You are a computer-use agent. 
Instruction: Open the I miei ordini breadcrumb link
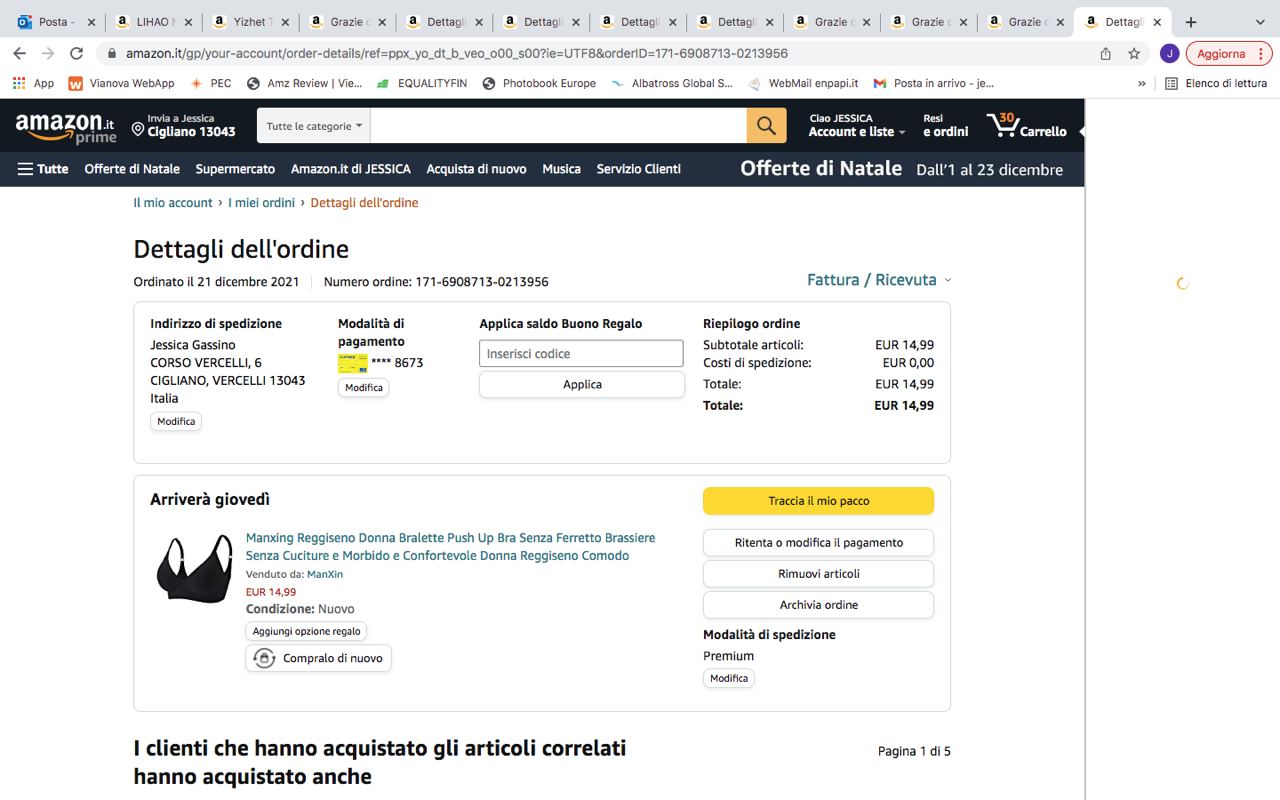tap(261, 203)
